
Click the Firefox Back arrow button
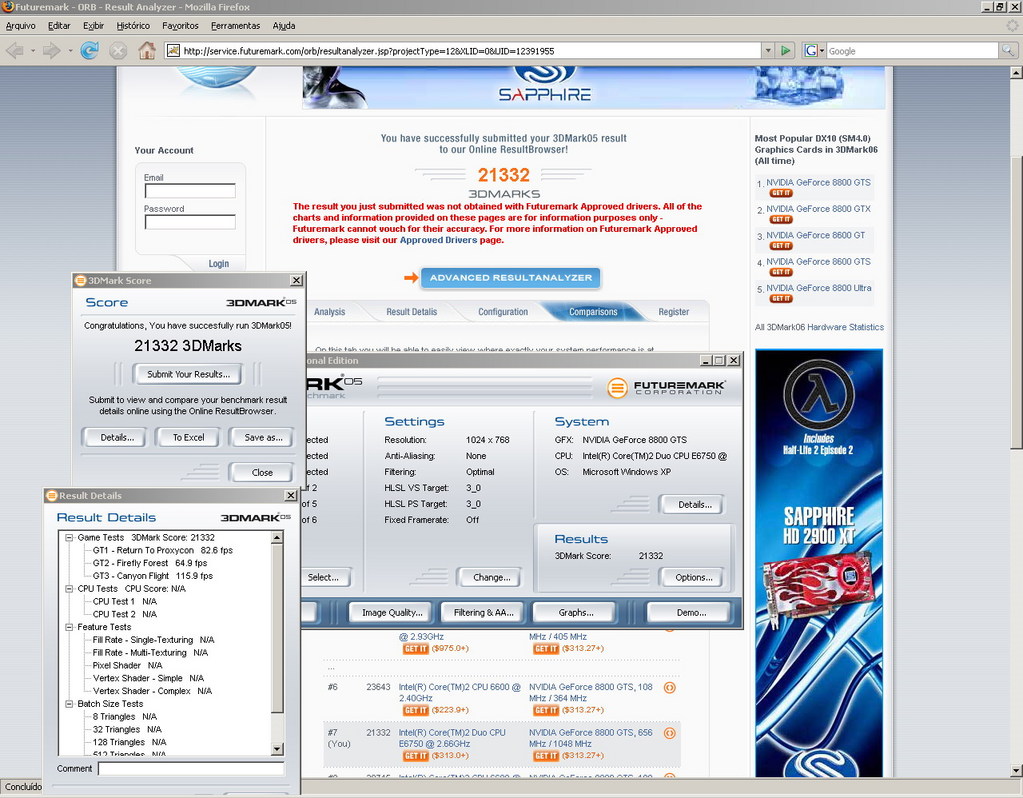(14, 50)
